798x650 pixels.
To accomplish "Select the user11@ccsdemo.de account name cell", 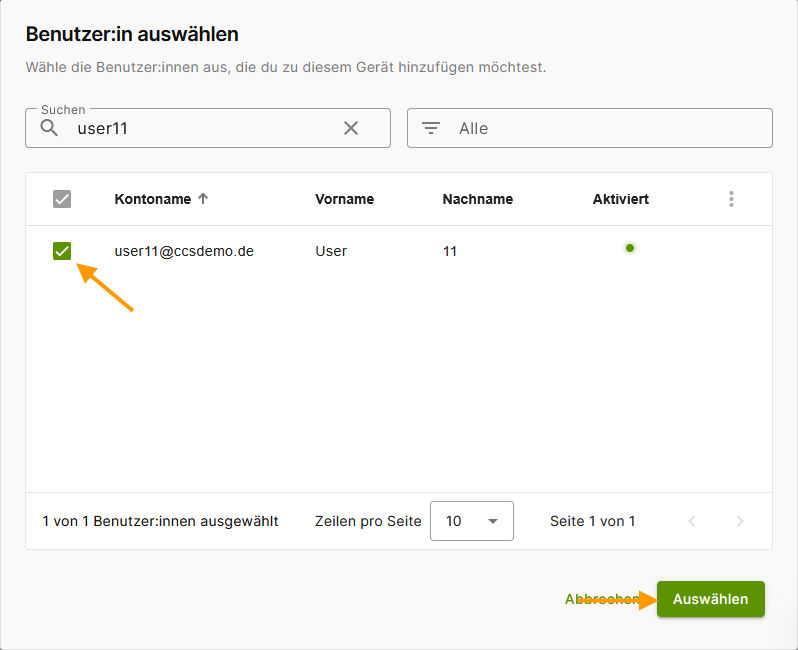I will (184, 251).
